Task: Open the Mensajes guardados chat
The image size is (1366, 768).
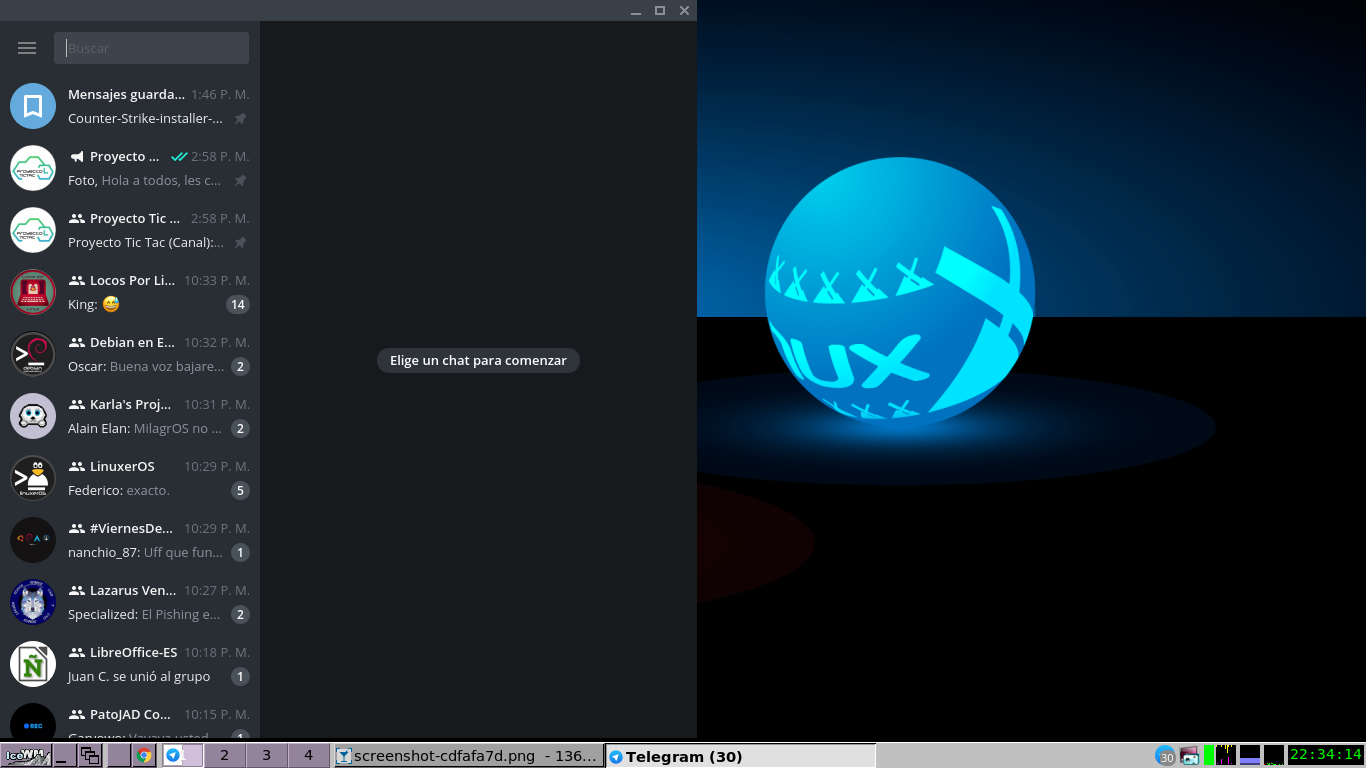Action: point(130,106)
